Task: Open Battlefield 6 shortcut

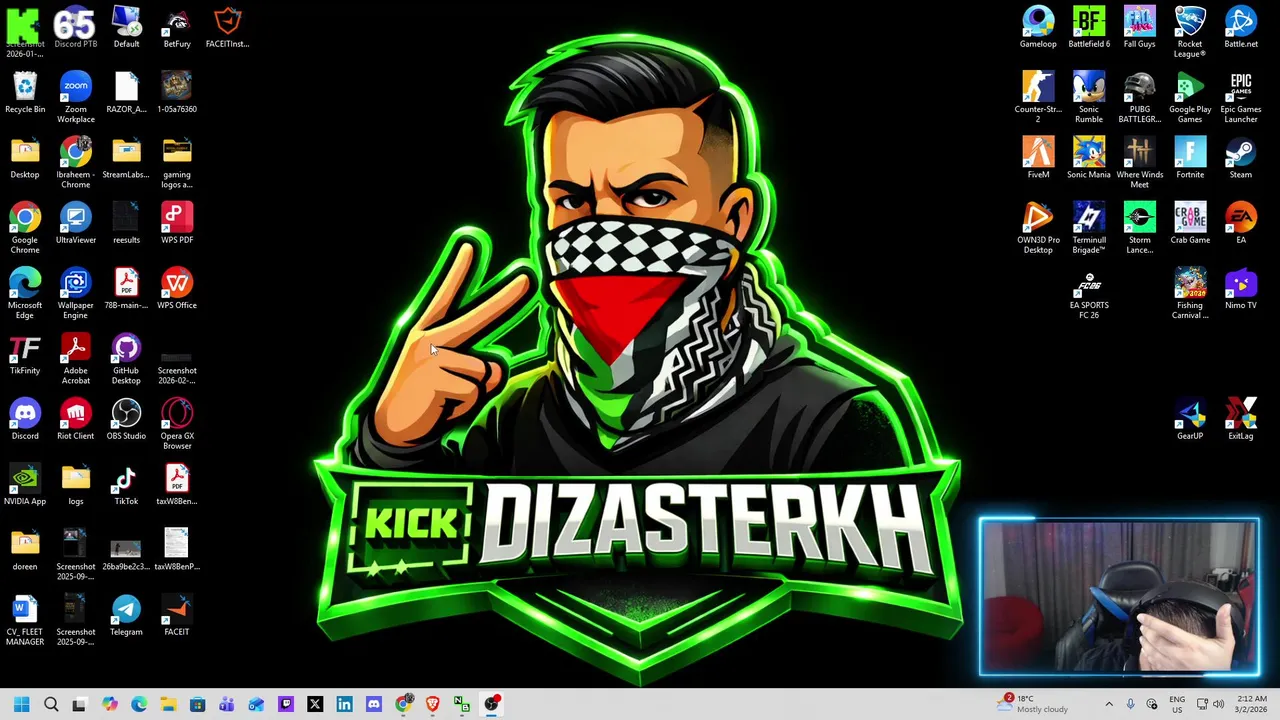Action: pyautogui.click(x=1089, y=27)
